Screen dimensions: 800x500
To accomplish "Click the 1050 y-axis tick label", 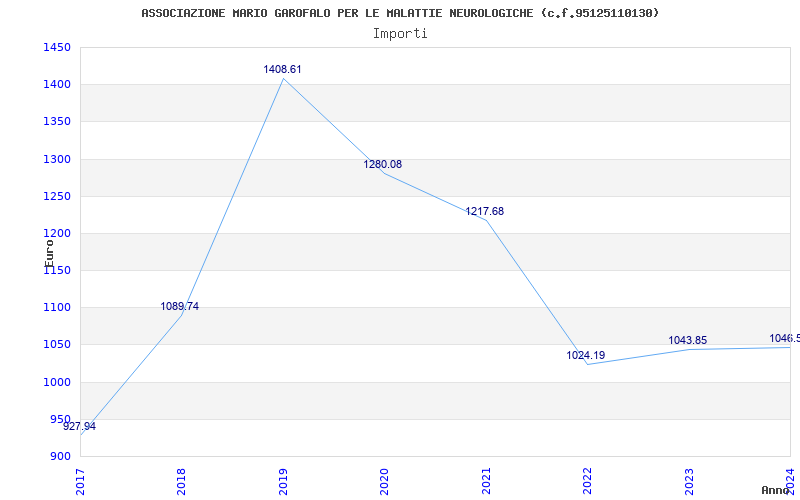I will click(x=57, y=345).
